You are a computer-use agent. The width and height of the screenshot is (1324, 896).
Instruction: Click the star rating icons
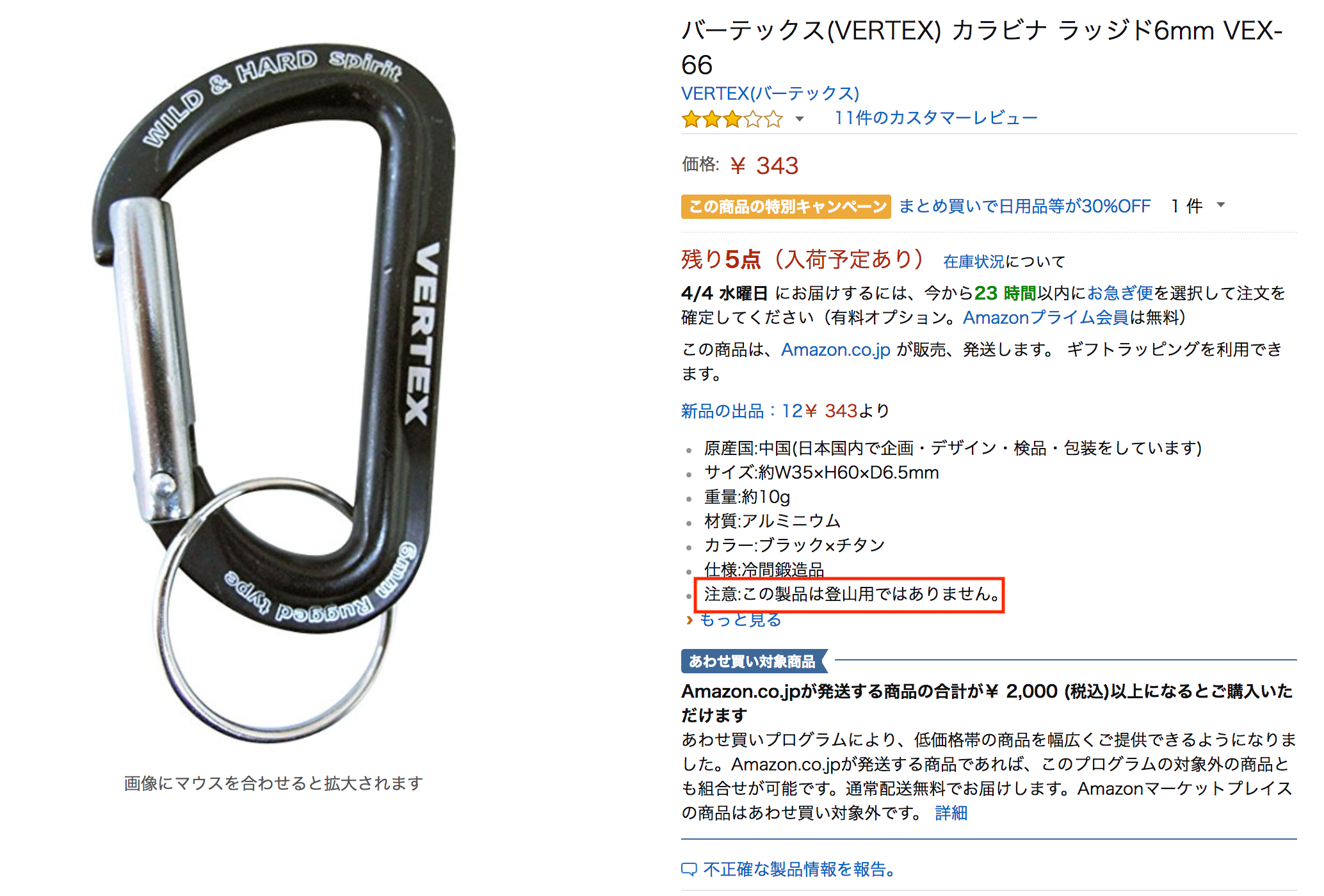click(732, 119)
